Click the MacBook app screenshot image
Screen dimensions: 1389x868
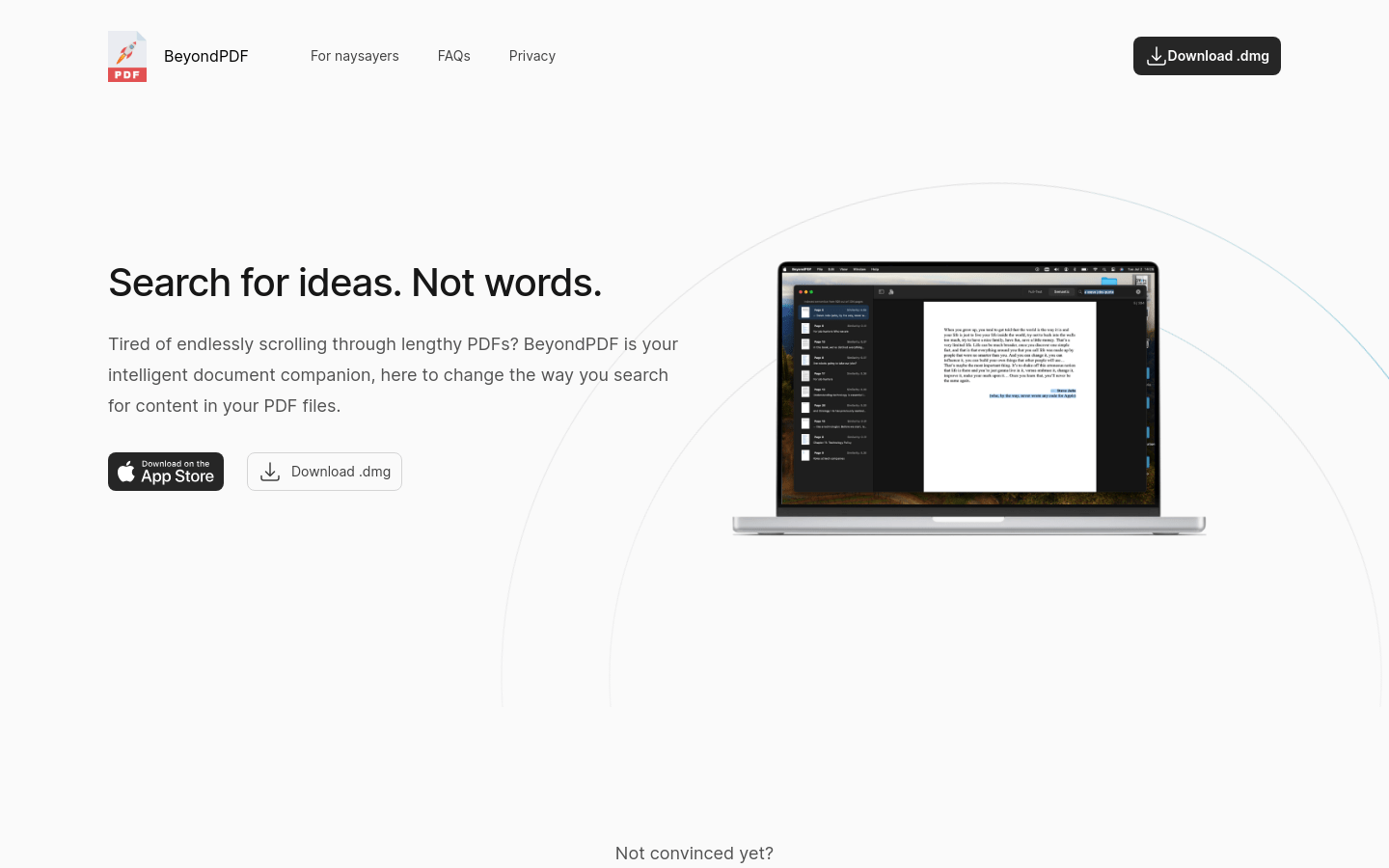[x=969, y=398]
